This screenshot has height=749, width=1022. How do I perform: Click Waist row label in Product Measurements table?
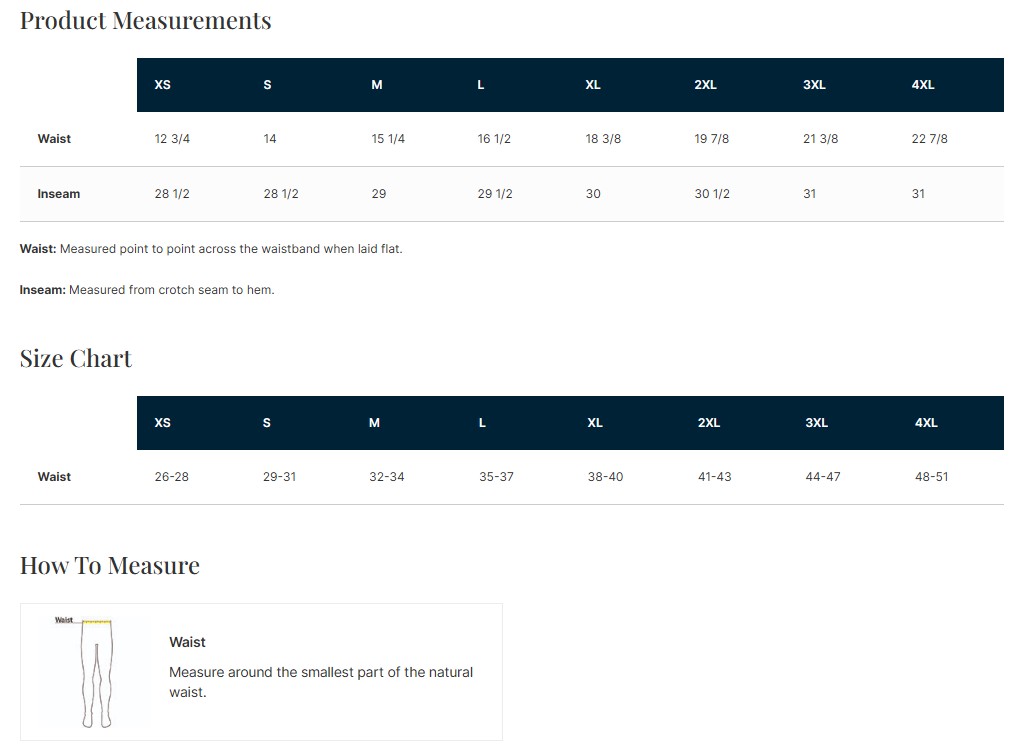coord(54,139)
